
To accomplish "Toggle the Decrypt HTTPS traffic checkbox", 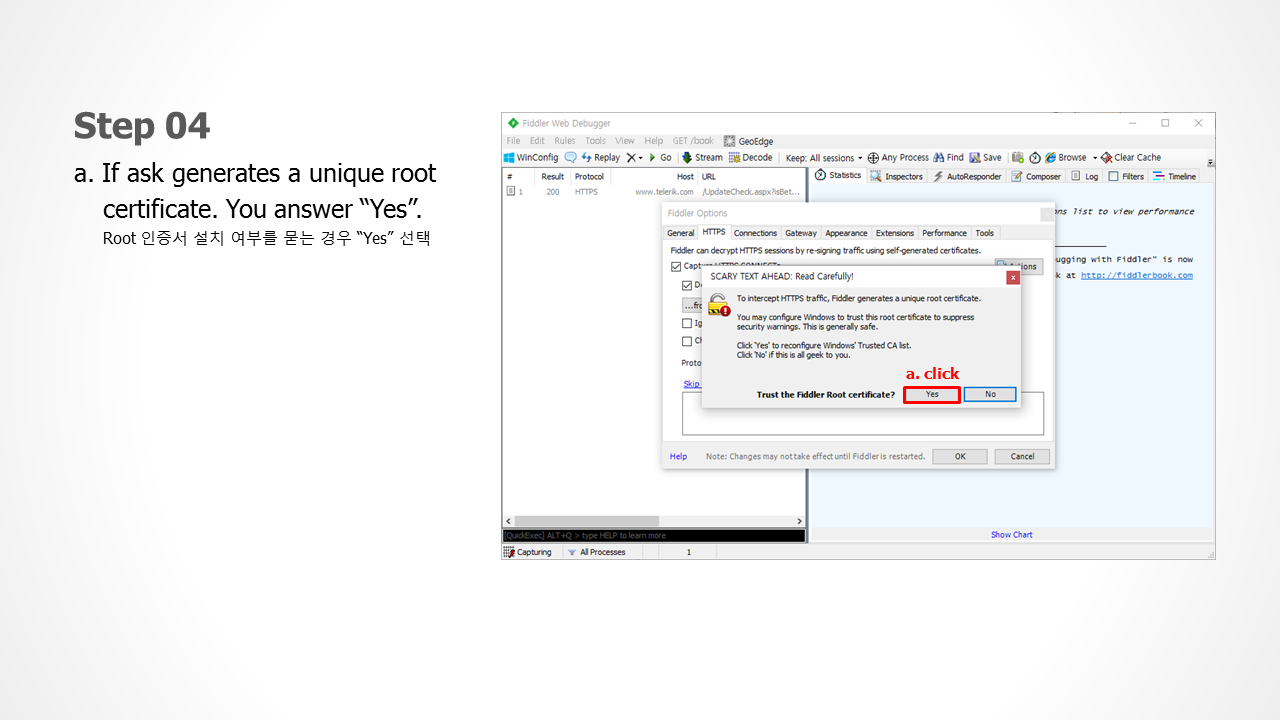I will click(x=687, y=285).
